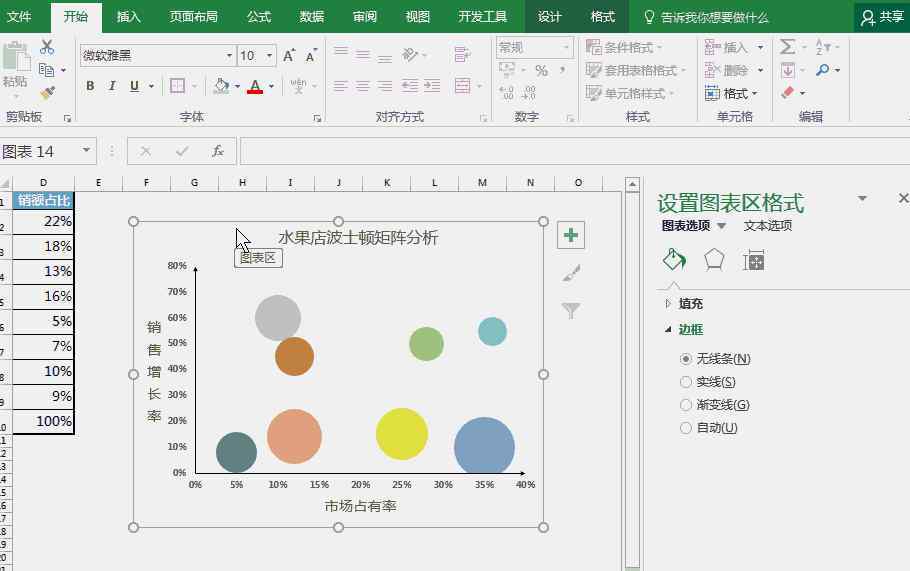Select column header K
Viewport: 910px width, 571px height.
[387, 183]
